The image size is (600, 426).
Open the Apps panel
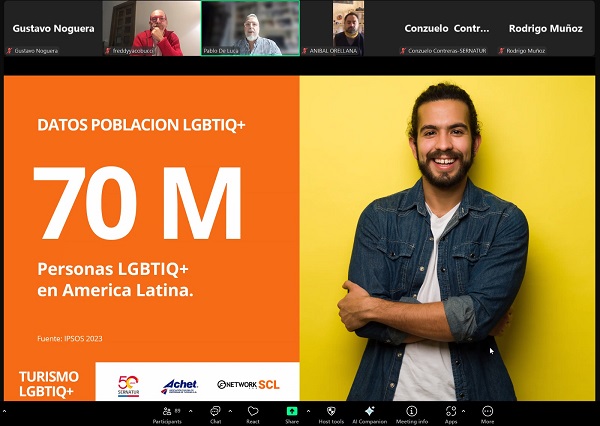tap(451, 412)
